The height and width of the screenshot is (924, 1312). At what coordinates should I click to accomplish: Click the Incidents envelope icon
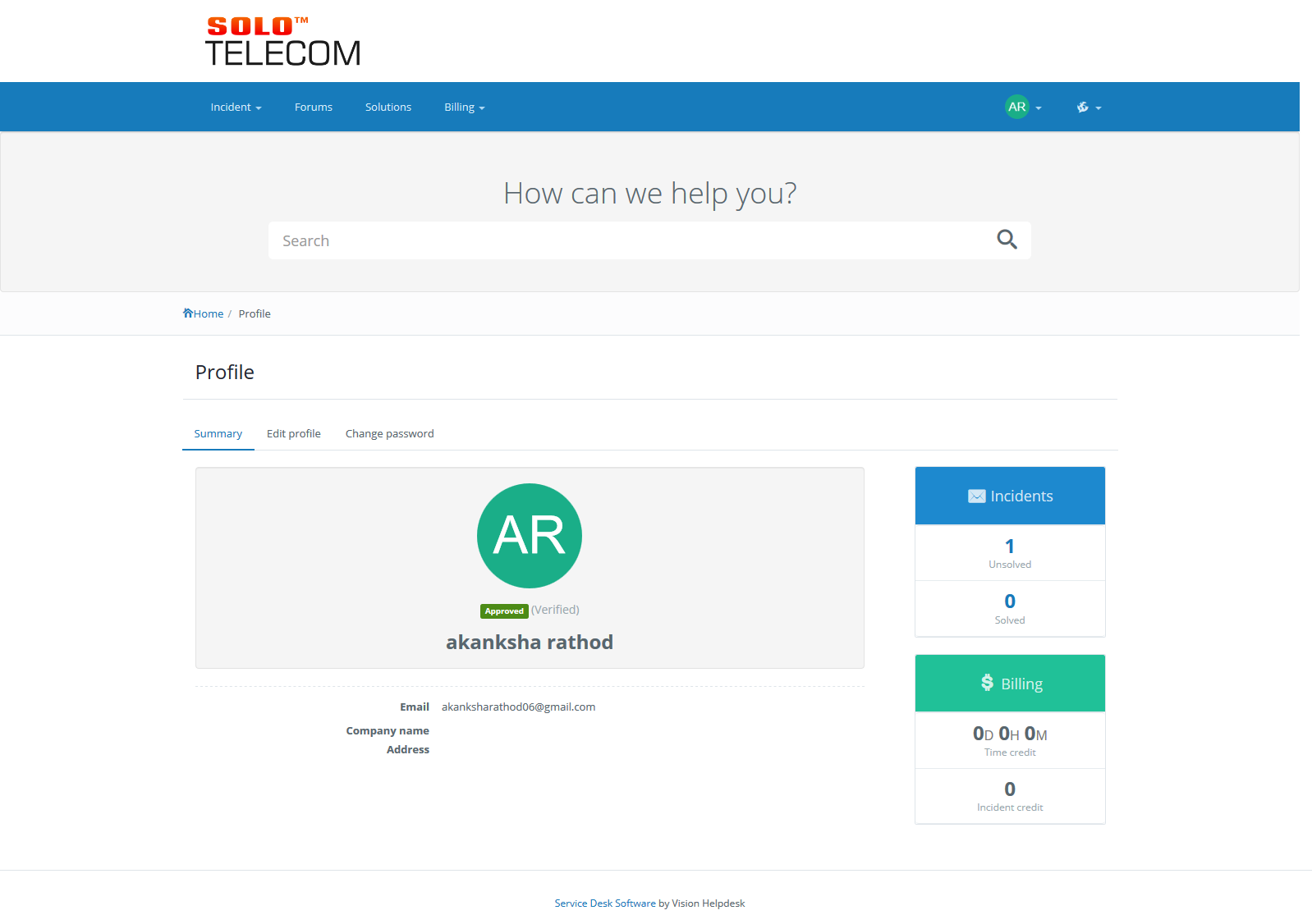(x=976, y=496)
